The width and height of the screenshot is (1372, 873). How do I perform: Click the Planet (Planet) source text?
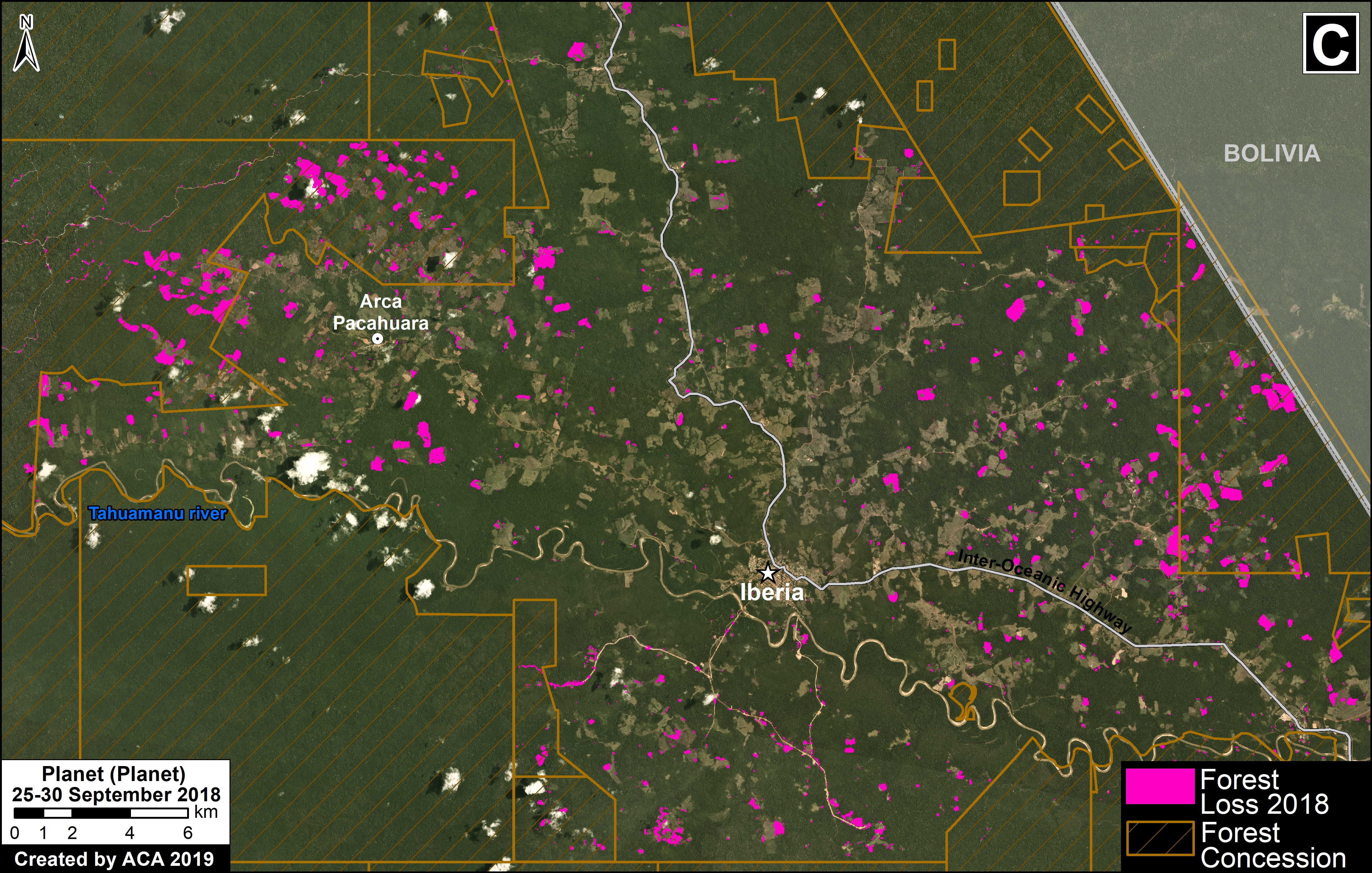point(114,774)
